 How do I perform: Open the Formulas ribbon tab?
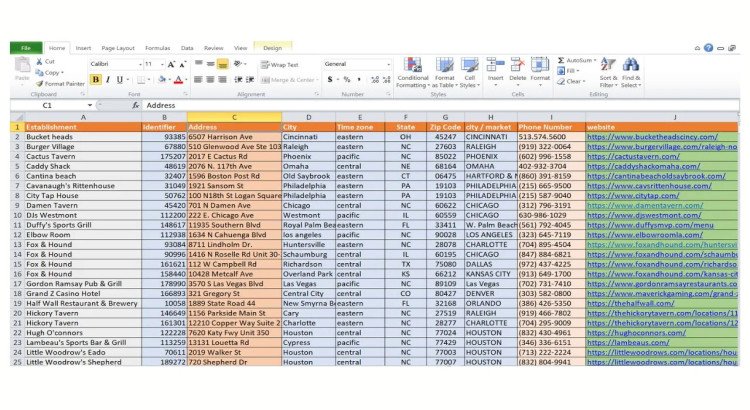[x=157, y=48]
